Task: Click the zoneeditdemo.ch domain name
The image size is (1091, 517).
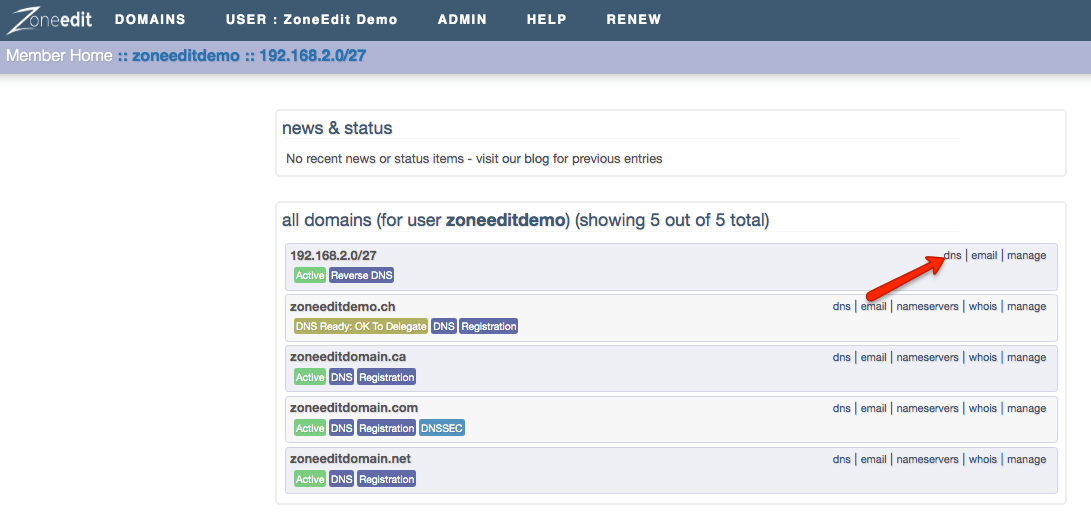Action: tap(343, 306)
